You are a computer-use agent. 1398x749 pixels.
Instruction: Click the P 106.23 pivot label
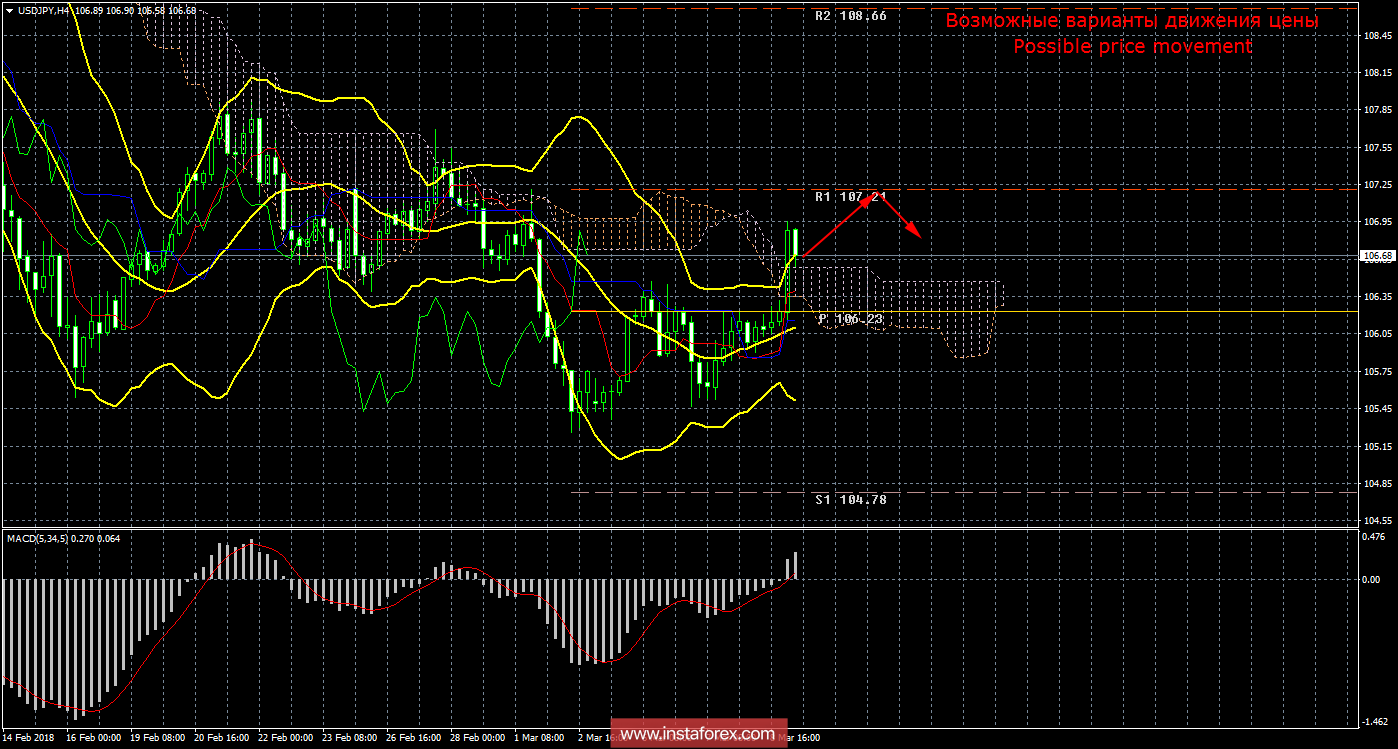pyautogui.click(x=850, y=319)
